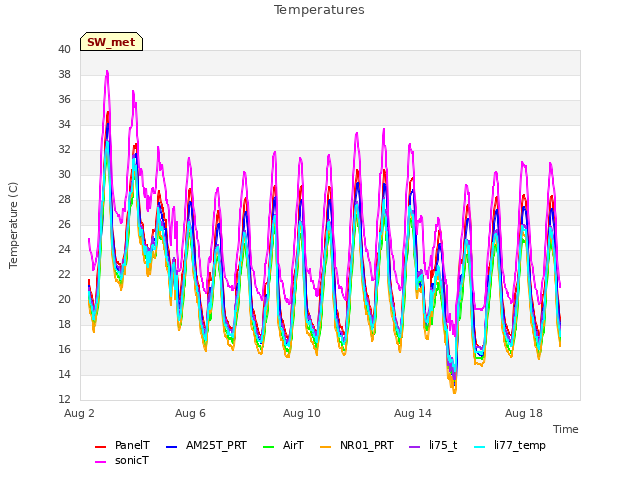Toggle the sonicT legend entry
This screenshot has width=640, height=480.
122,460
